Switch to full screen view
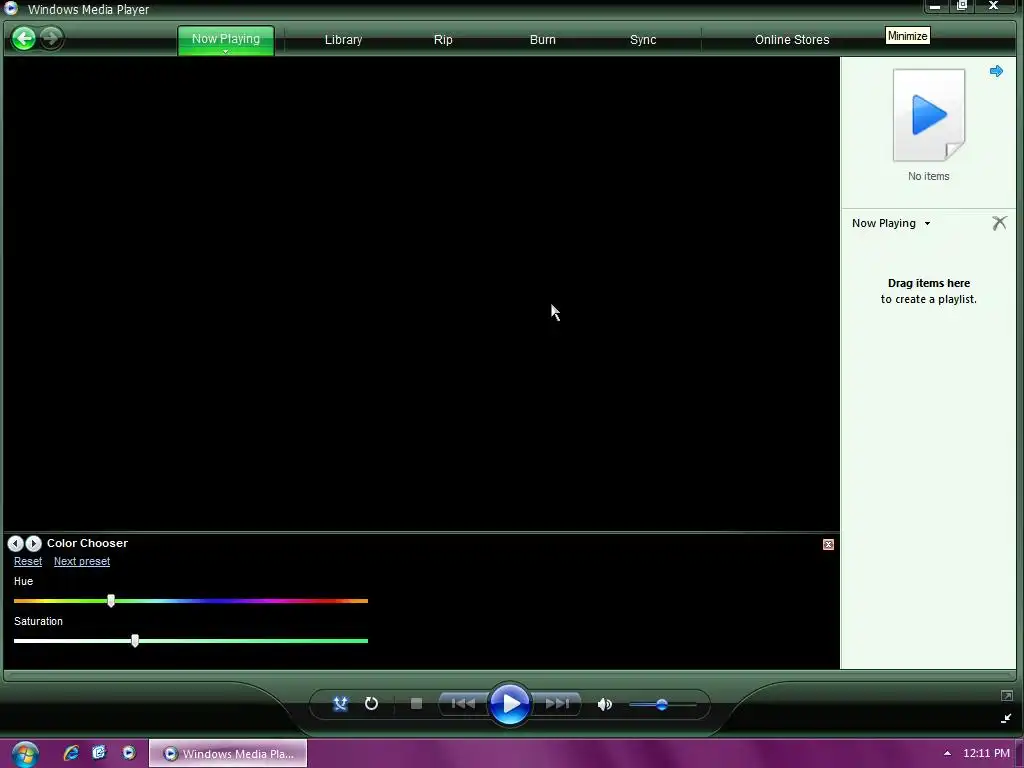 (x=1007, y=696)
